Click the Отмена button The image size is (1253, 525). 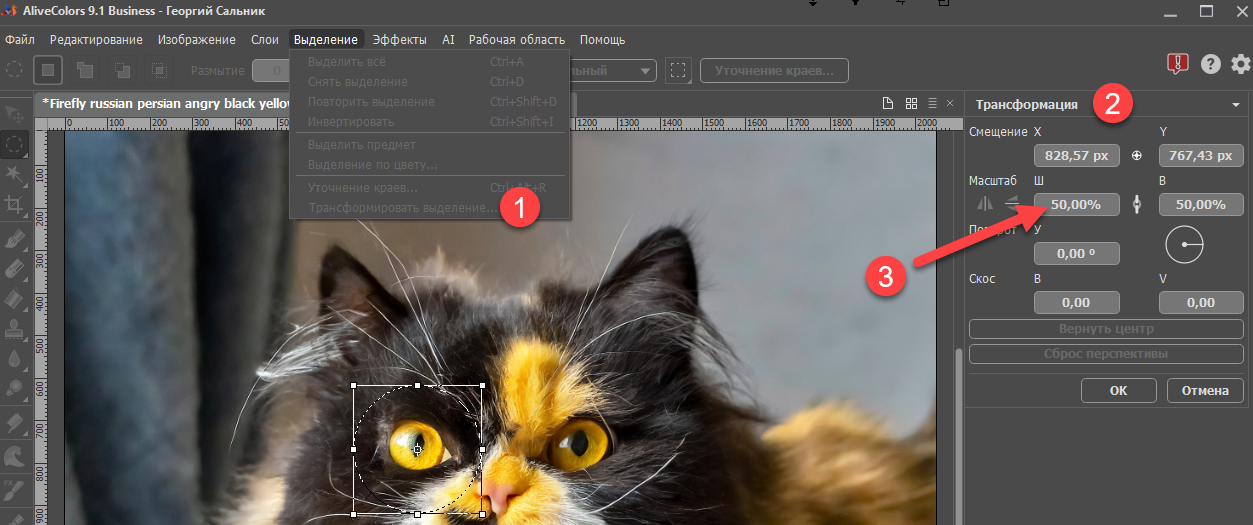tap(1205, 391)
